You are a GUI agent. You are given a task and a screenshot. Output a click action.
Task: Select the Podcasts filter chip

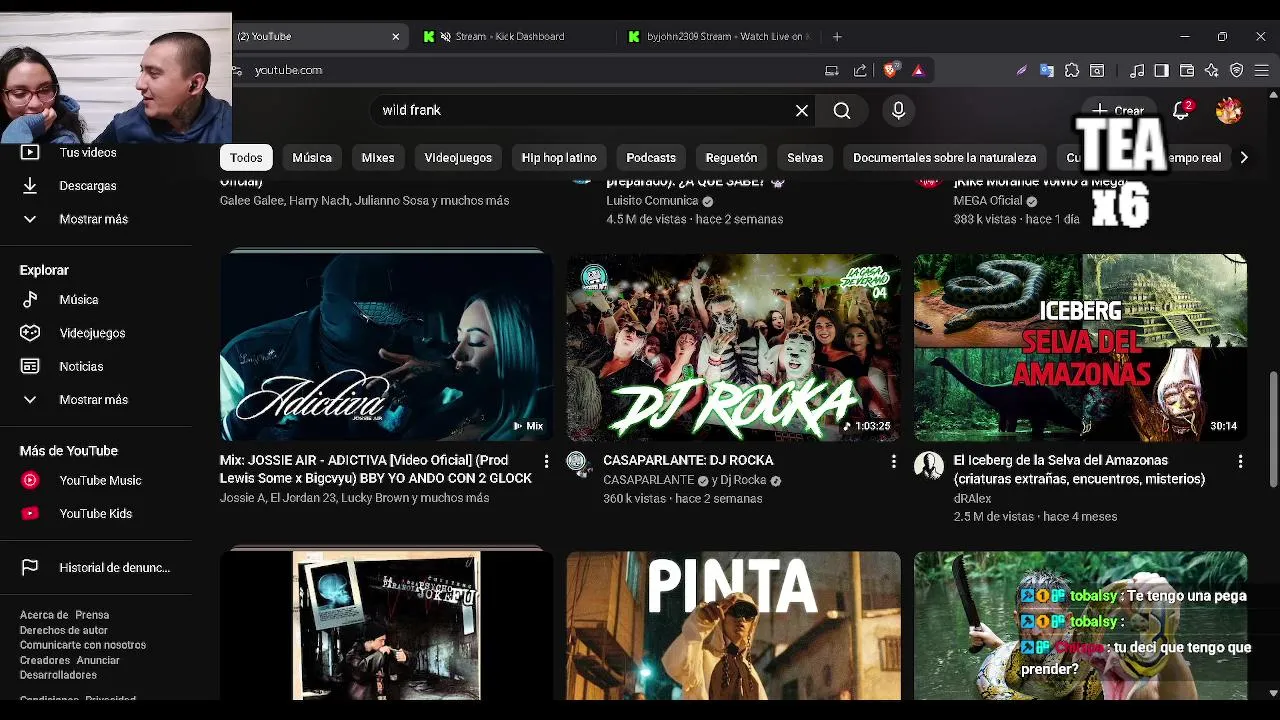[x=651, y=158]
